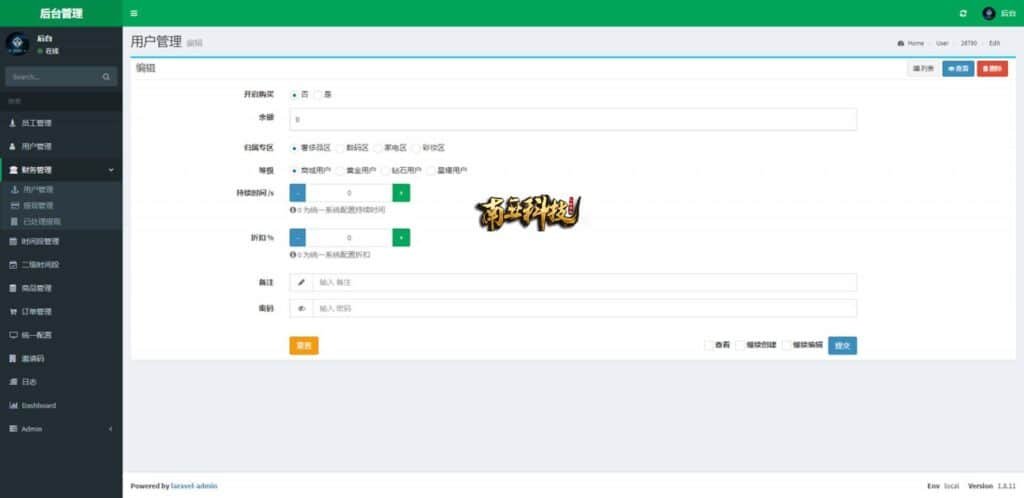
Task: Check the 继续编辑 checkbox
Action: 788,345
